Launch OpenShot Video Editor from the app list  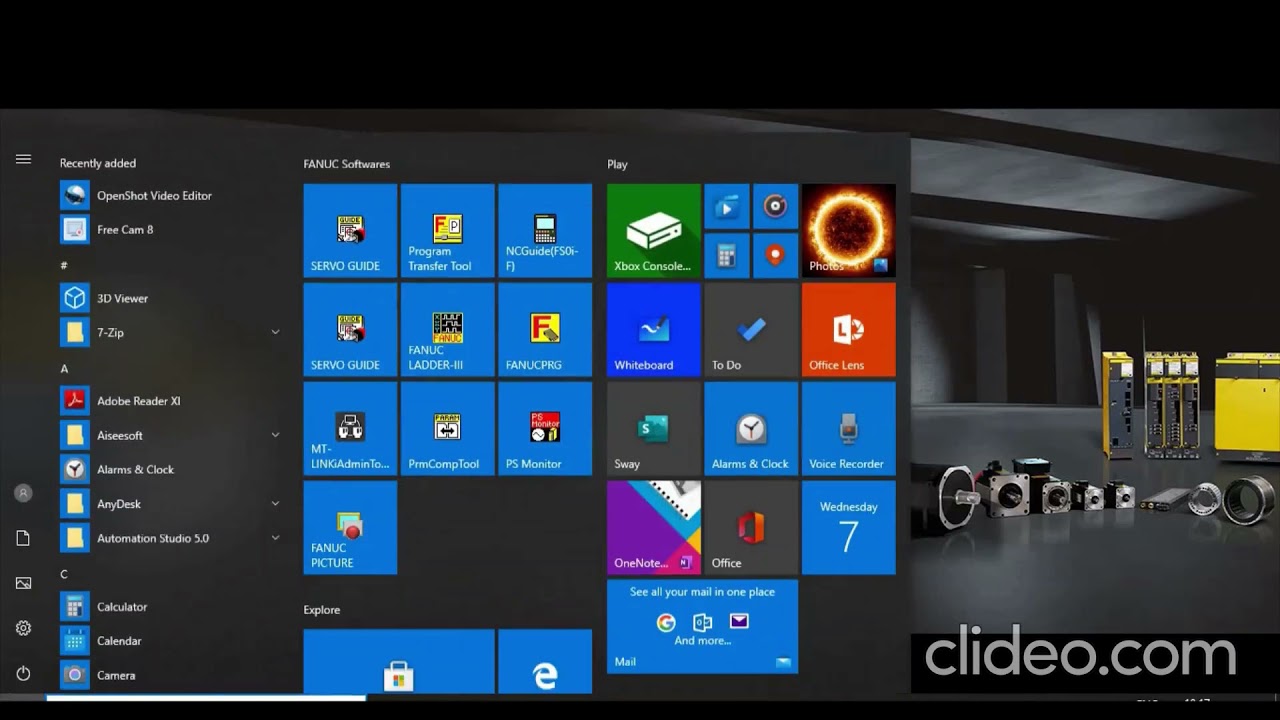[172, 195]
